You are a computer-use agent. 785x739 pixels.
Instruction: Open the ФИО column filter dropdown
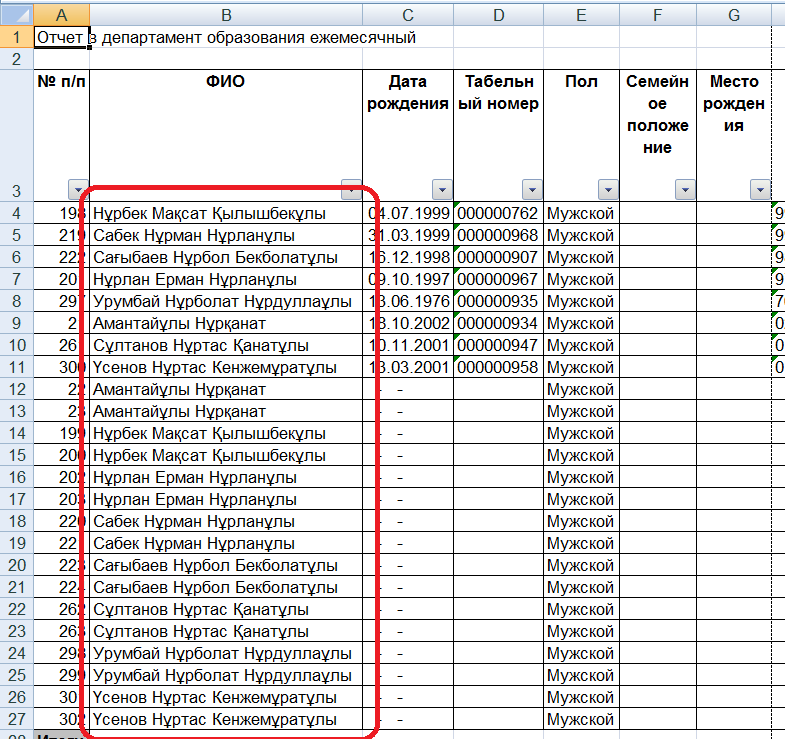[x=350, y=190]
